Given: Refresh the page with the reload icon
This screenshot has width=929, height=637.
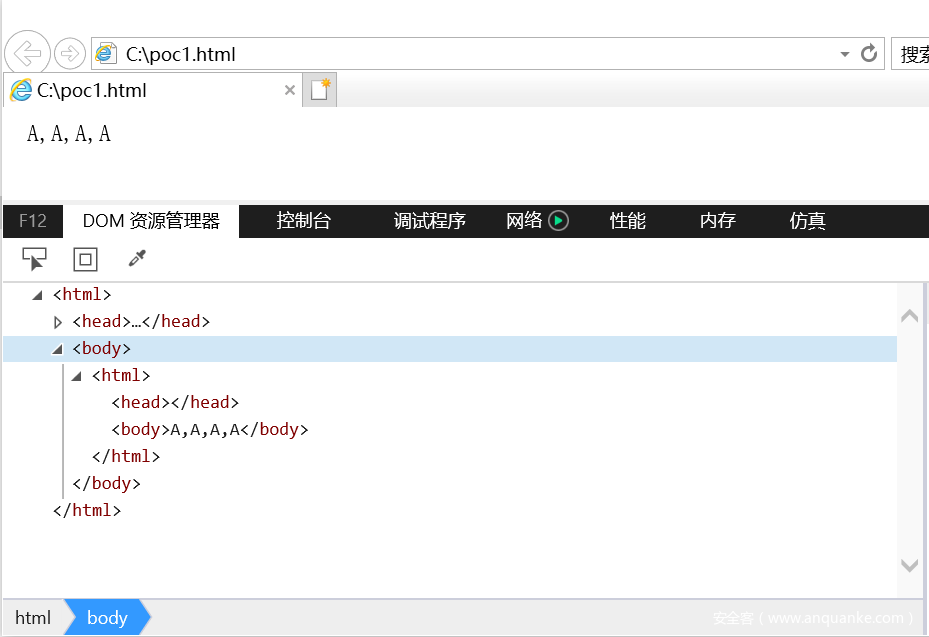Looking at the screenshot, I should 869,53.
